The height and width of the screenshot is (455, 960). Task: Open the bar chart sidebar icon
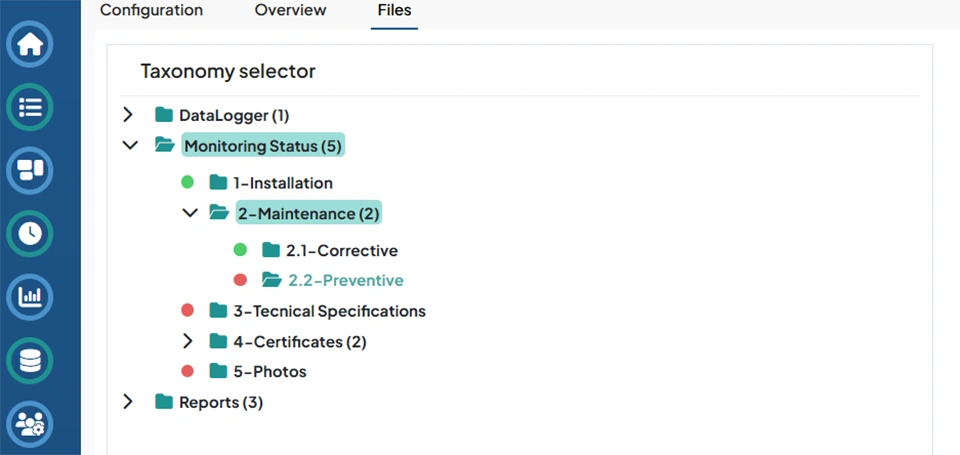click(30, 296)
